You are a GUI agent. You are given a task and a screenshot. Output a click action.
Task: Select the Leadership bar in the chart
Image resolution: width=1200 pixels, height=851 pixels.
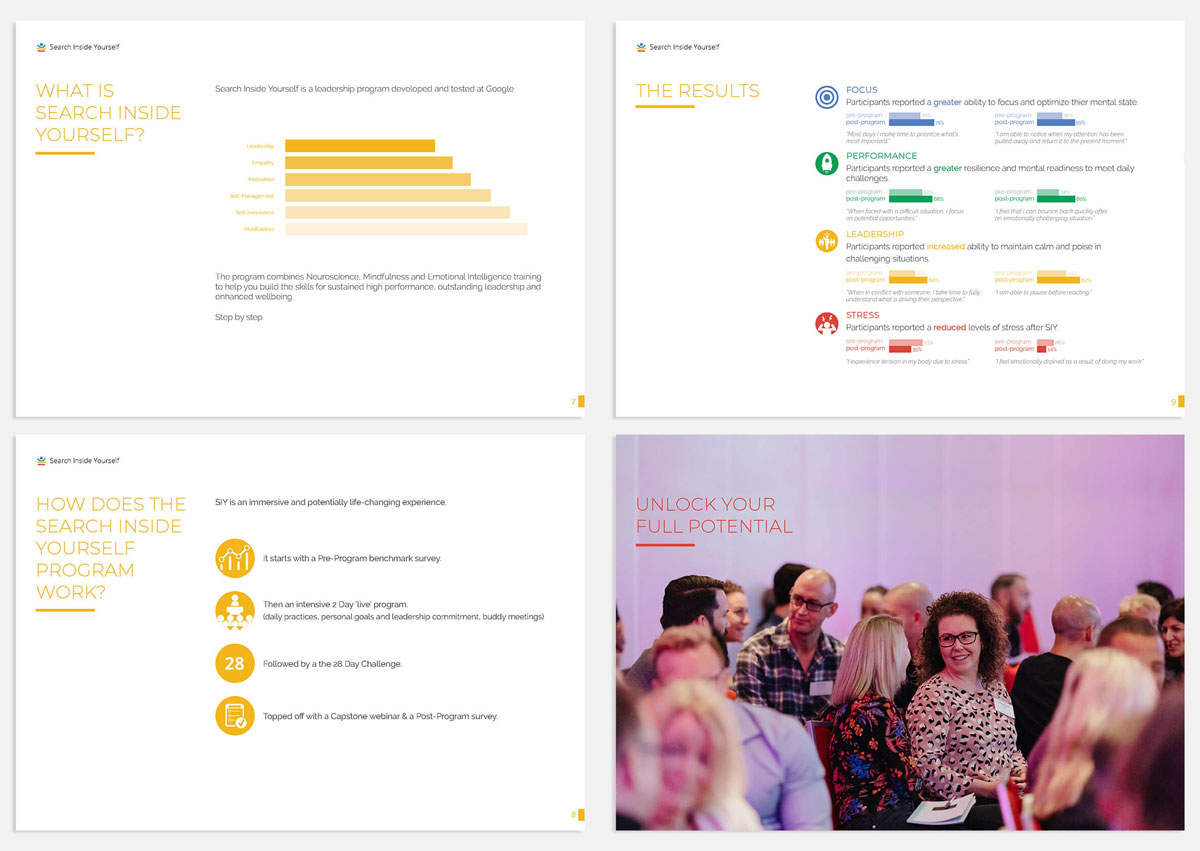point(360,146)
